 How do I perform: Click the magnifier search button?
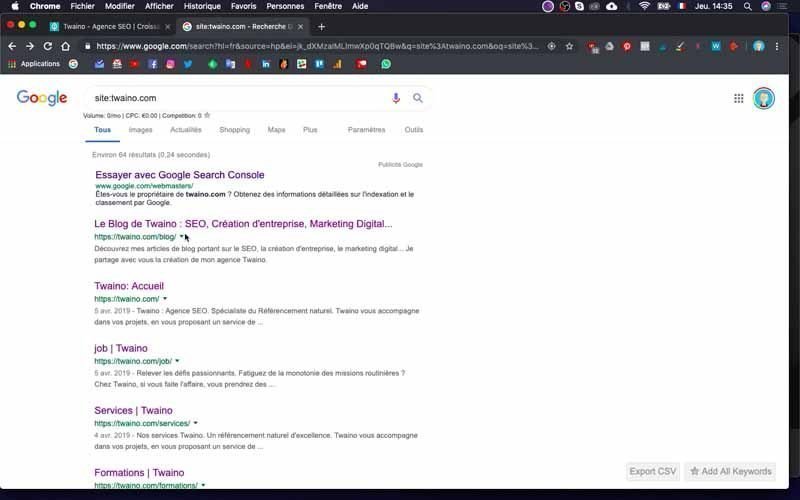[418, 98]
